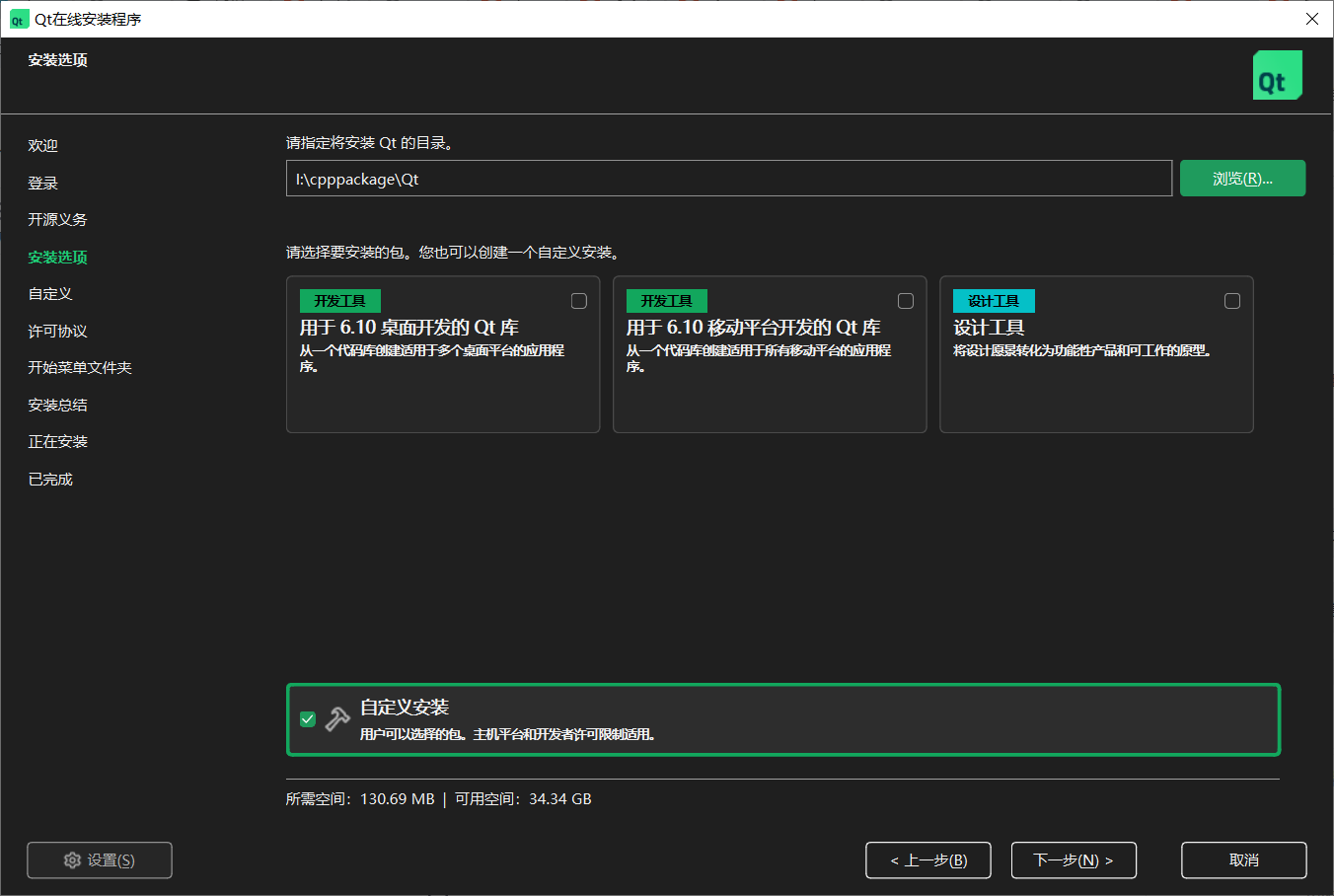Click the 可用空间: 34.34 GB text
1334x896 pixels.
523,799
